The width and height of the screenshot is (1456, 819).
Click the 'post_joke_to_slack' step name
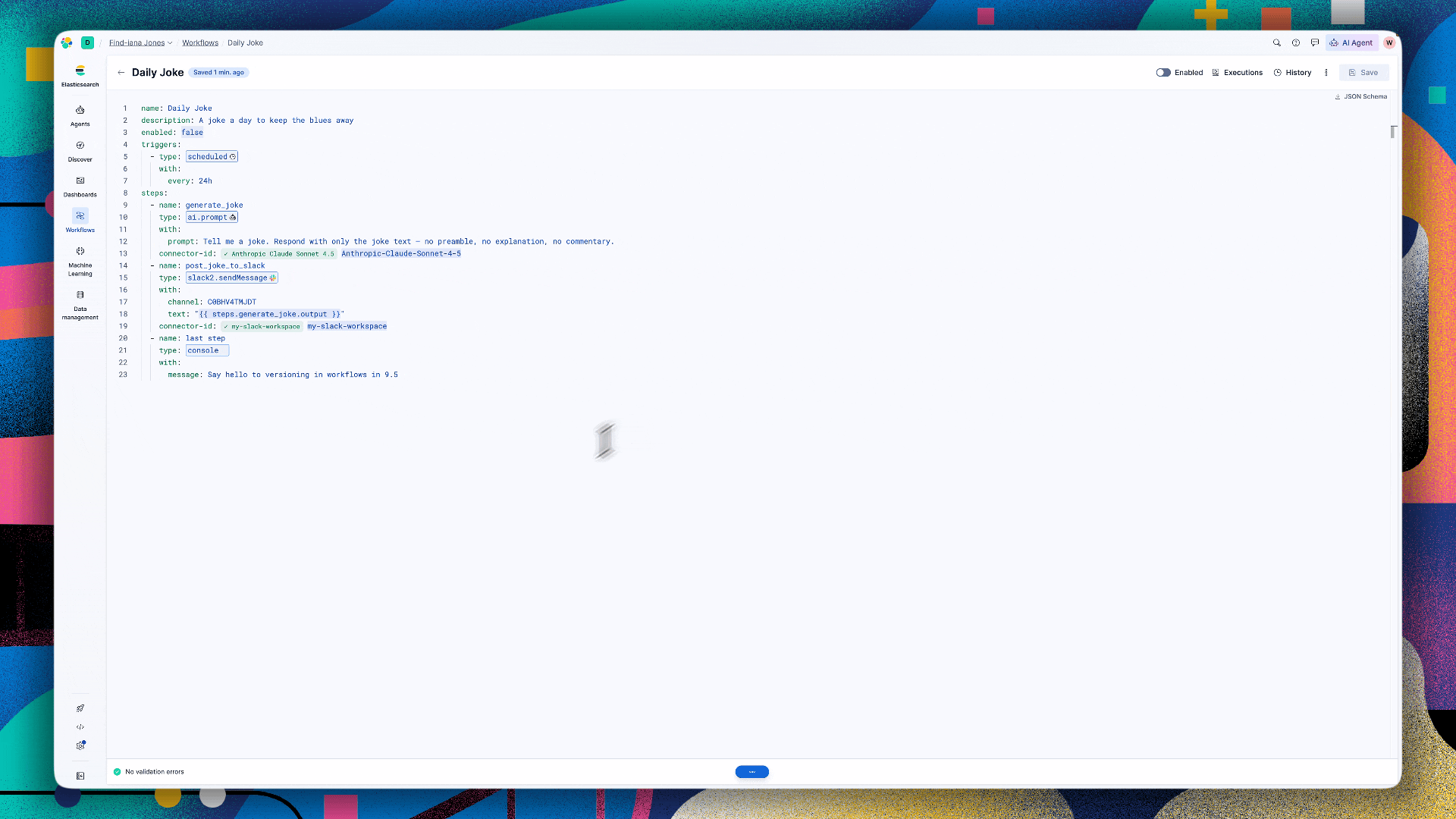pos(225,266)
